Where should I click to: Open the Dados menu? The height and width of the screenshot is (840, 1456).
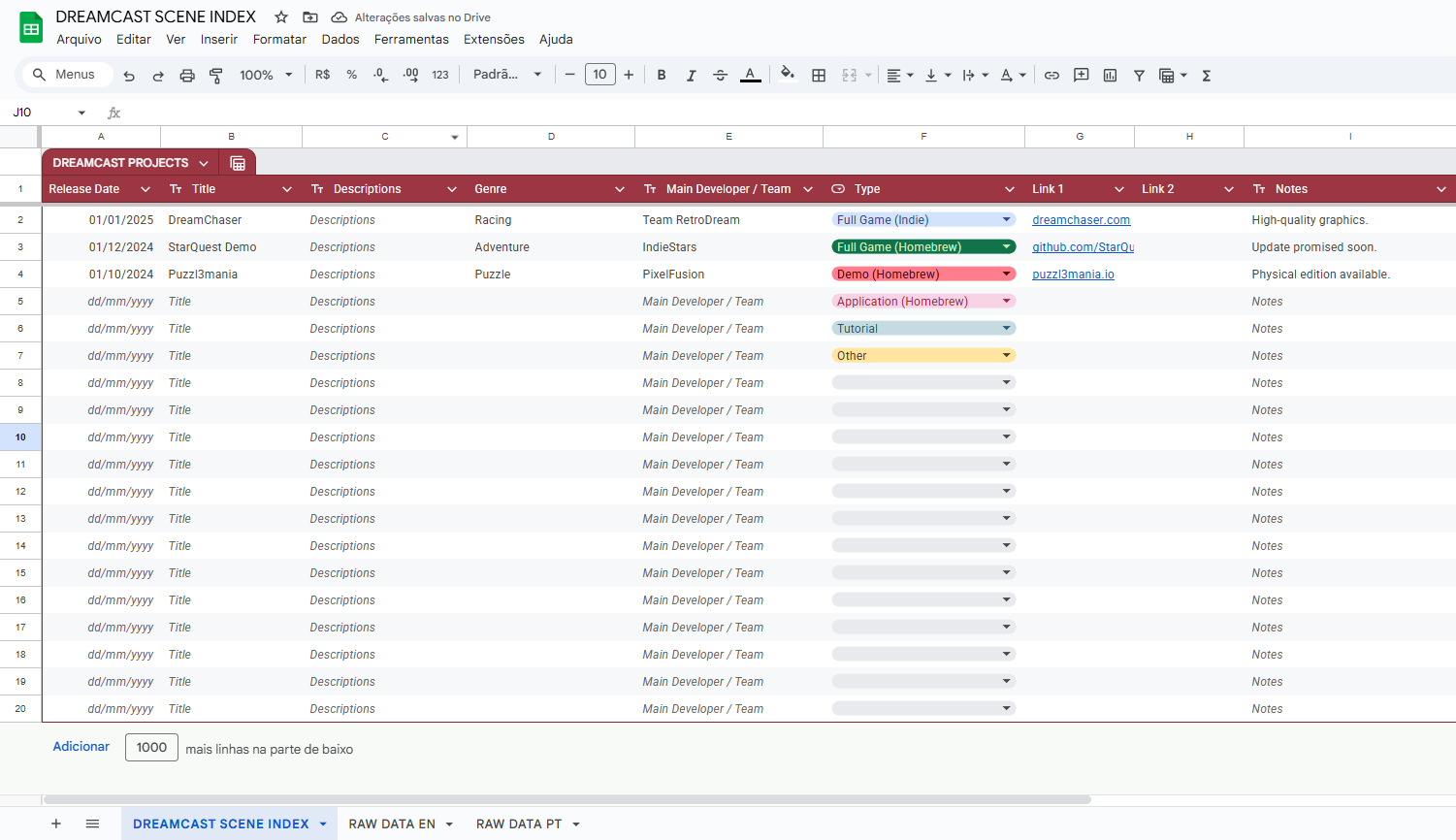pos(340,40)
